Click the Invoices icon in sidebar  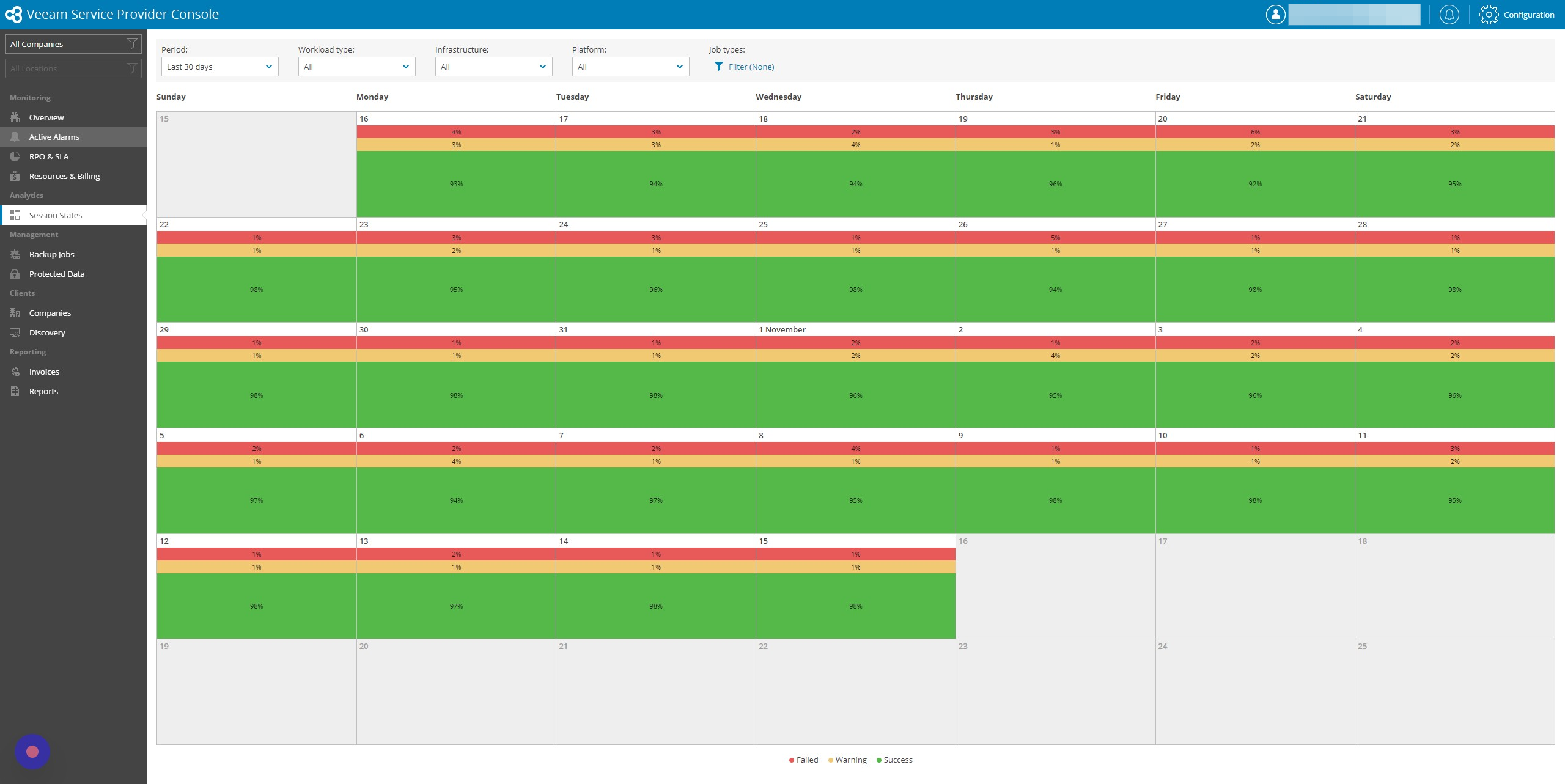(15, 372)
